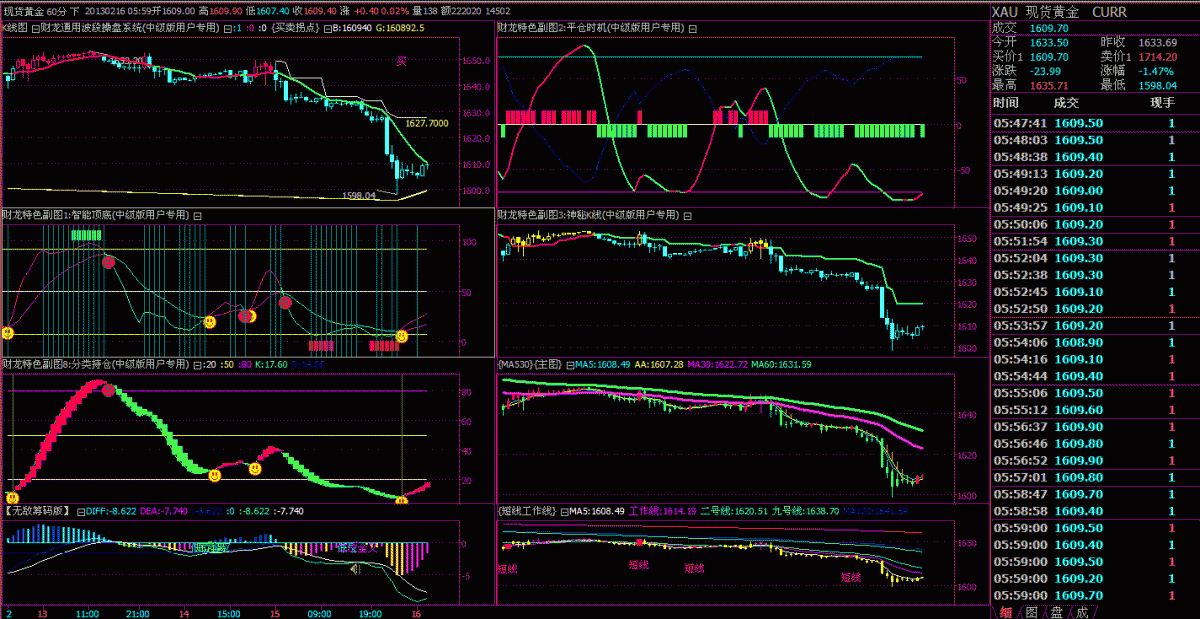Collapse the 财龙特色副图1:智能顶底 indicator box
The height and width of the screenshot is (619, 1200).
click(197, 215)
